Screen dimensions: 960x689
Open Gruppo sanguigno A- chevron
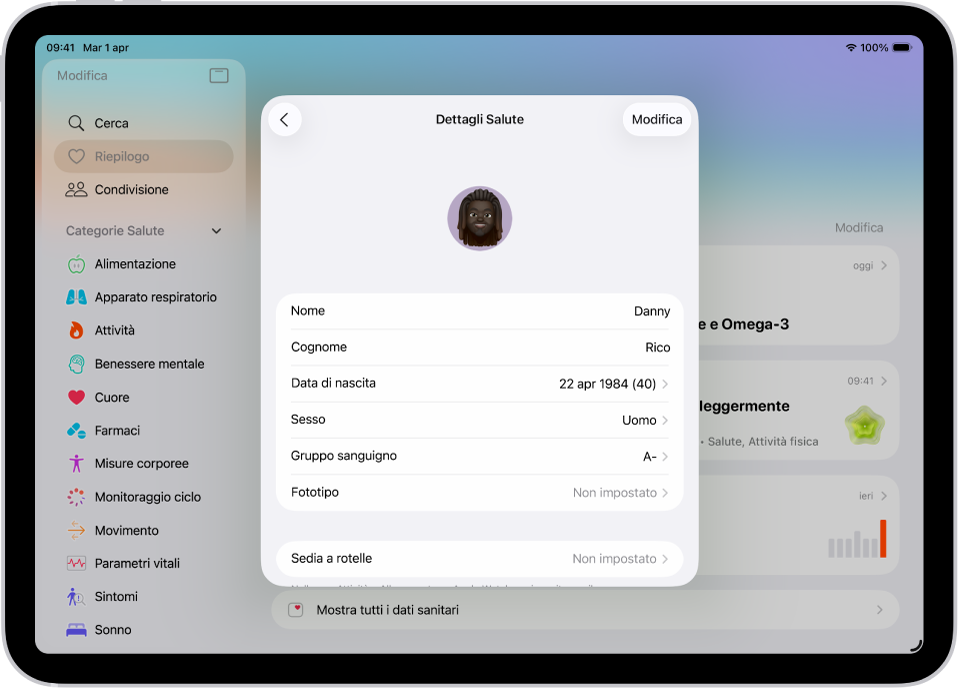coord(665,456)
